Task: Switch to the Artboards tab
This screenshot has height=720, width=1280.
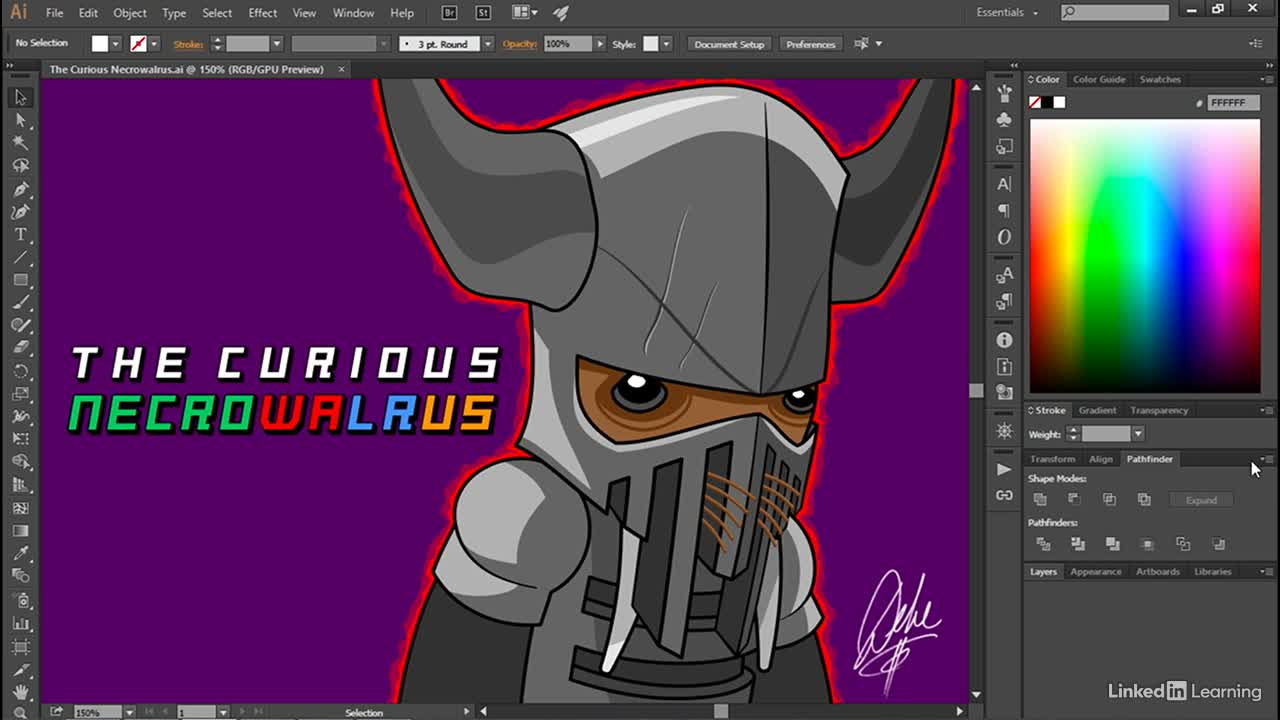Action: pyautogui.click(x=1158, y=572)
